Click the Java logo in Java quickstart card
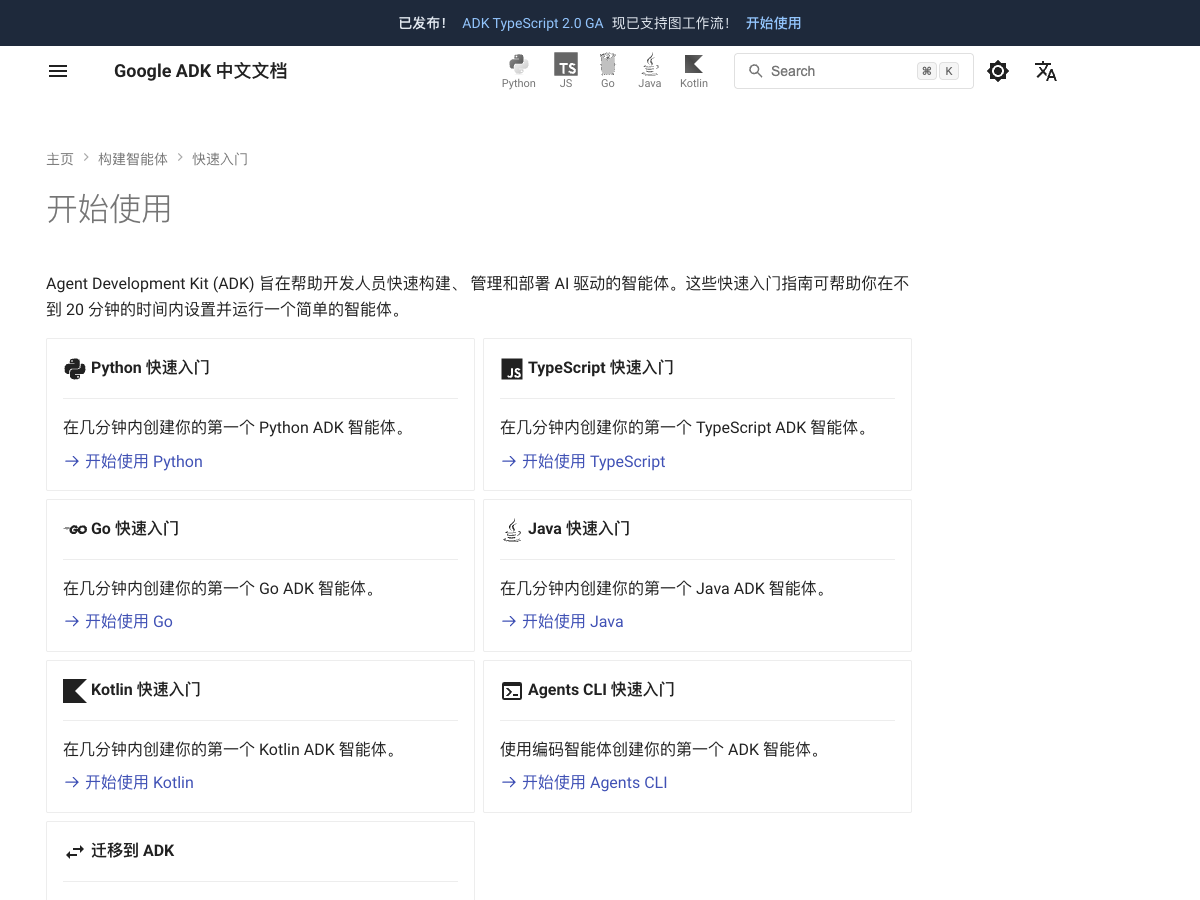 [512, 529]
